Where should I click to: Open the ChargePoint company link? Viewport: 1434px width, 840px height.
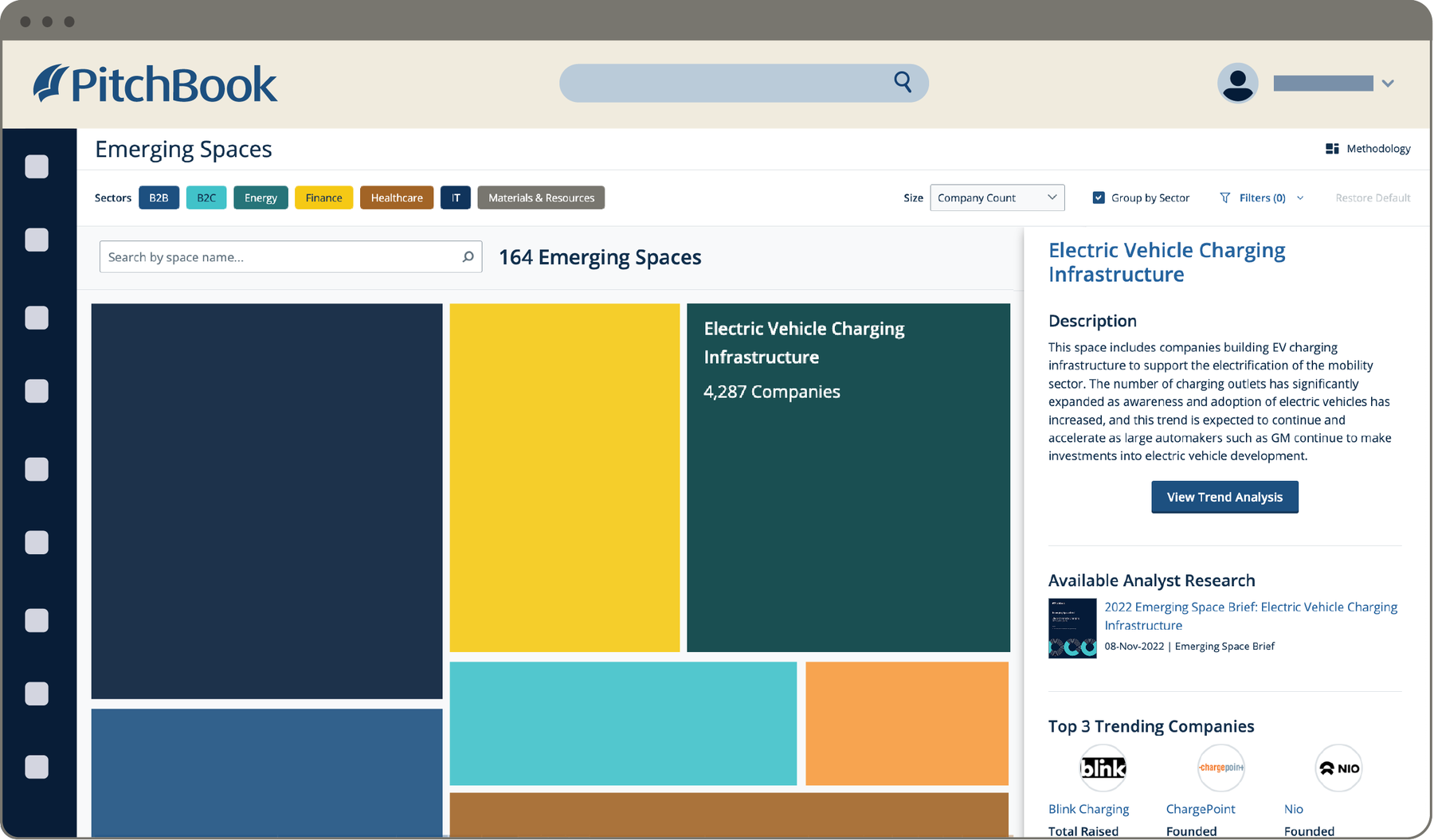[1201, 809]
